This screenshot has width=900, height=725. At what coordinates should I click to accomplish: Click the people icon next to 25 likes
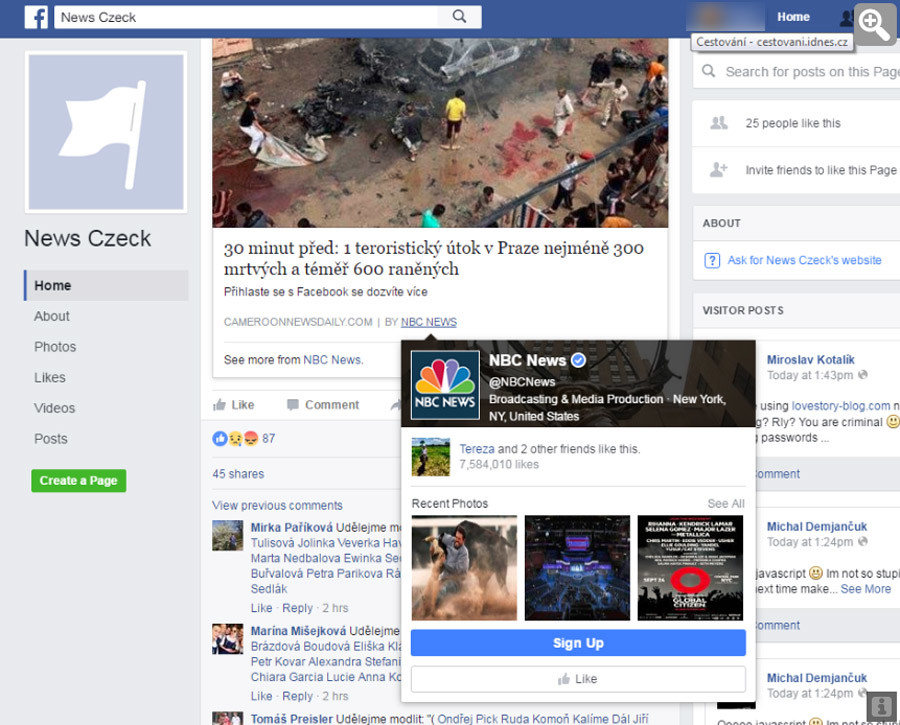coord(719,123)
